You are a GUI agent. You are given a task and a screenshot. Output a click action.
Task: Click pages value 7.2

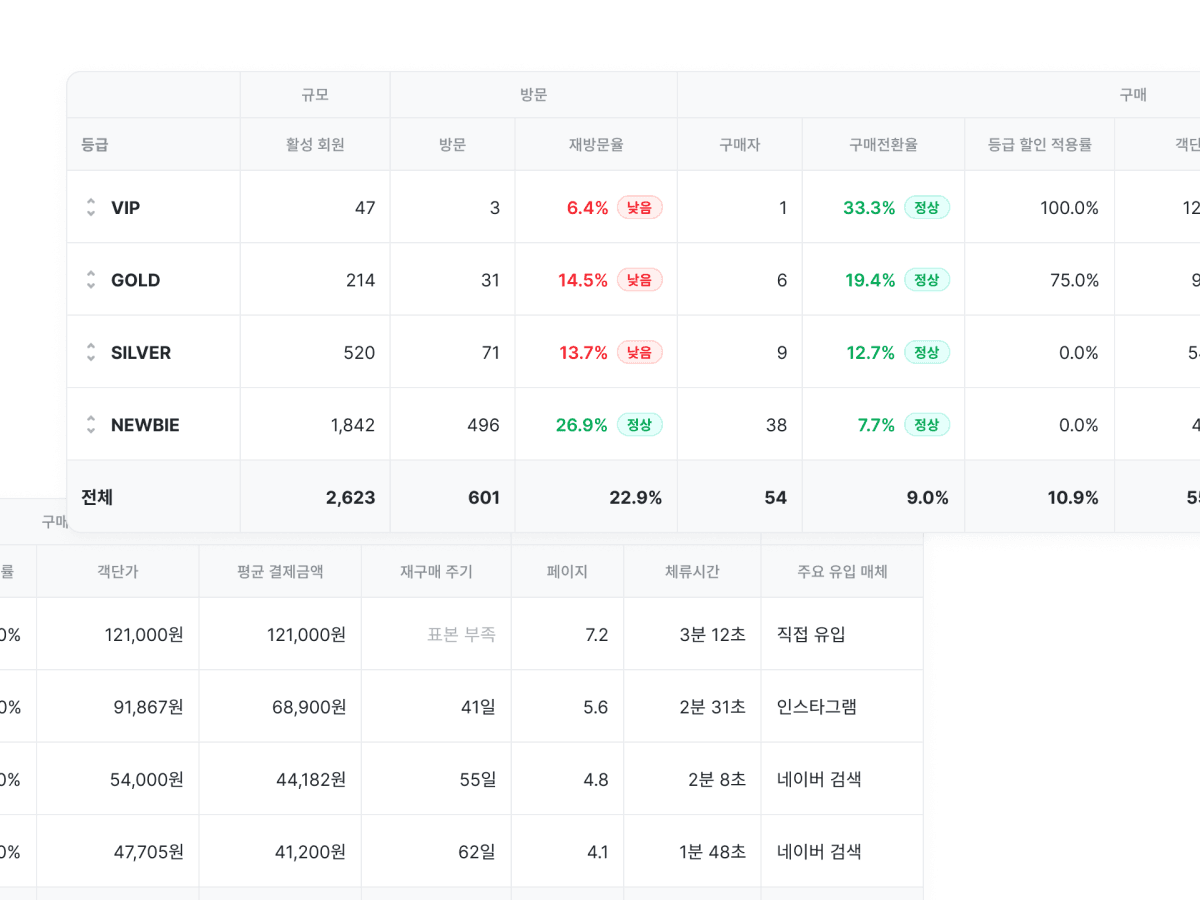[x=597, y=635]
